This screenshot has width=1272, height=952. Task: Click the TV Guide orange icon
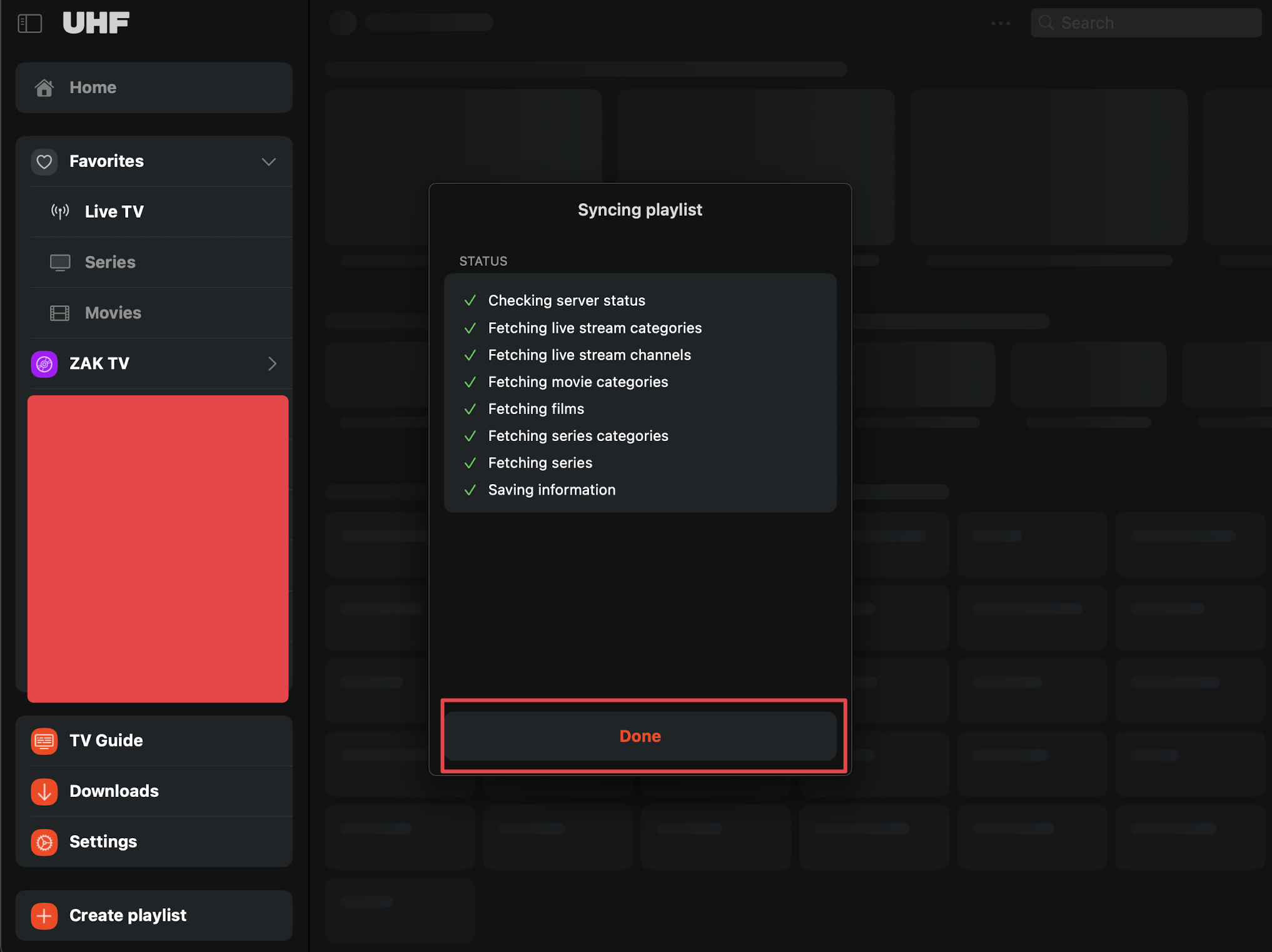click(x=44, y=741)
